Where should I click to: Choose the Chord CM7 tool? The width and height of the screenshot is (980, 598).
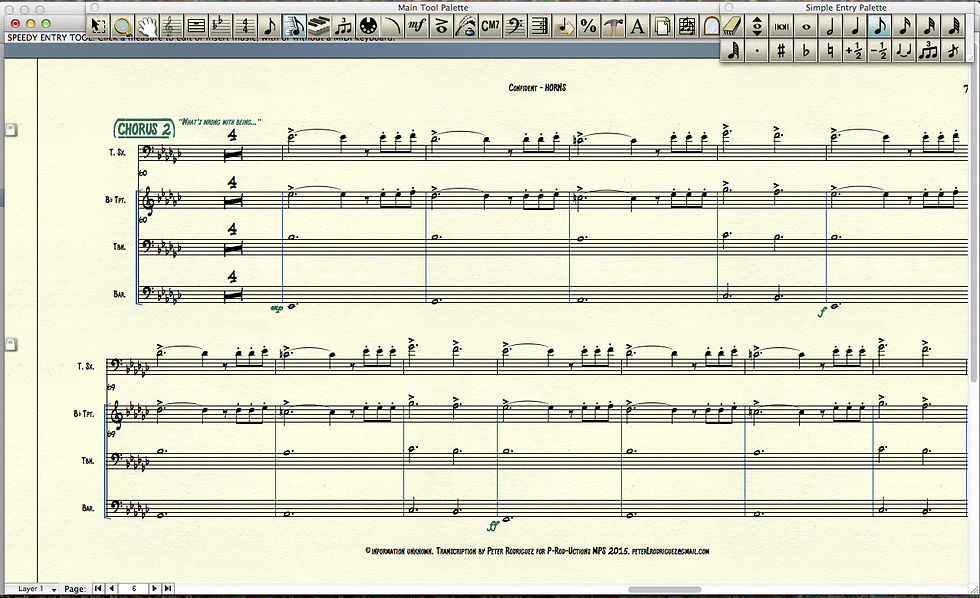pos(490,26)
